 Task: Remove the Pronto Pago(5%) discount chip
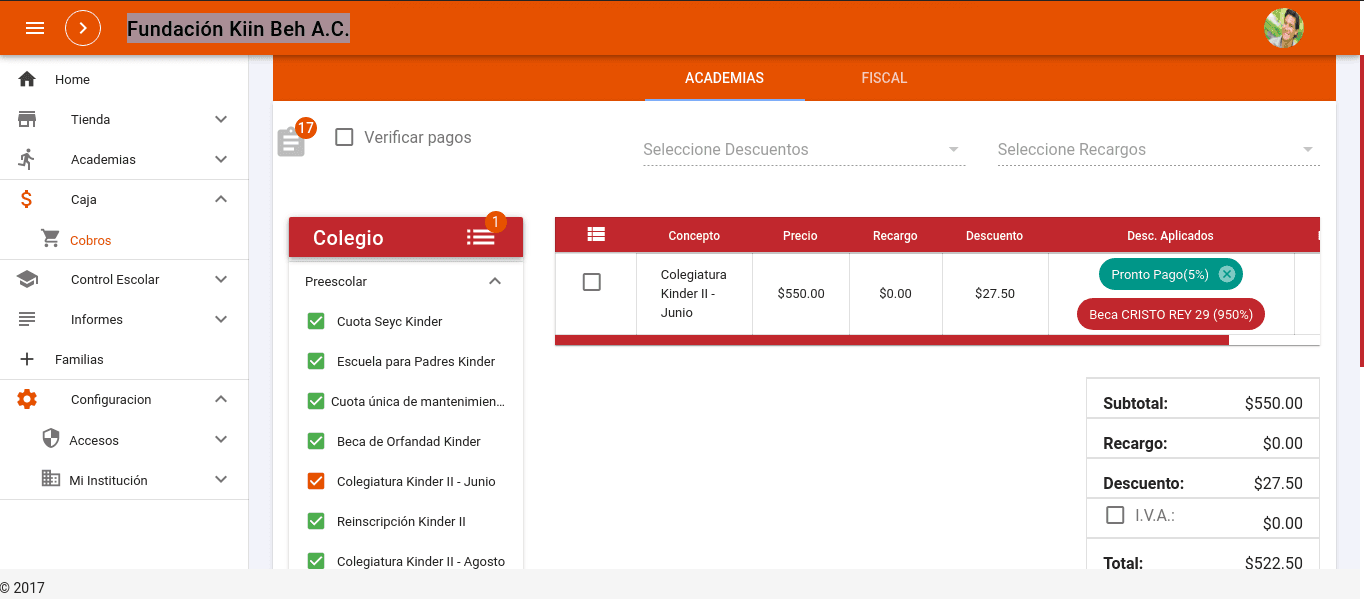pos(1227,274)
